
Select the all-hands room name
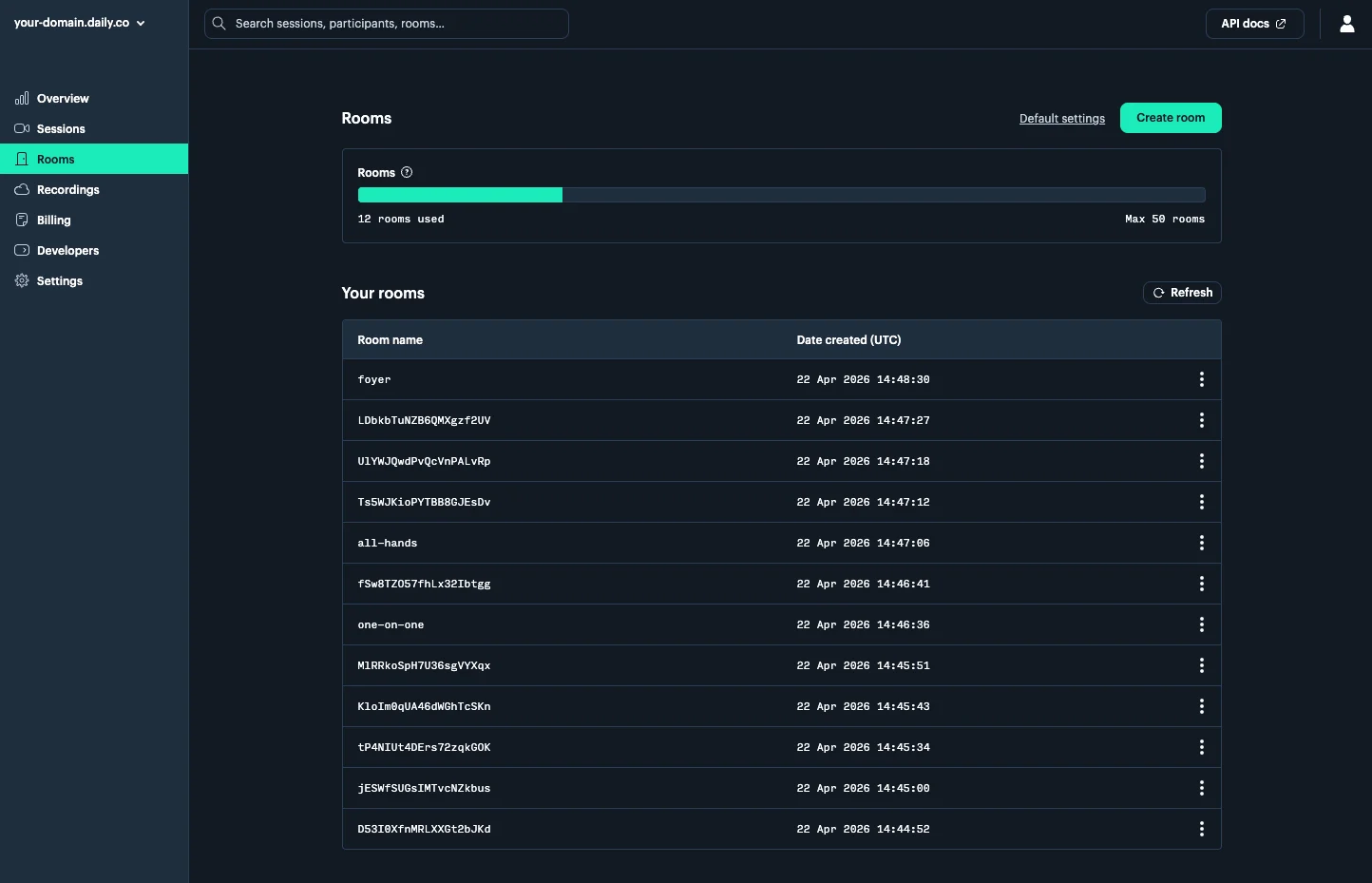tap(388, 543)
